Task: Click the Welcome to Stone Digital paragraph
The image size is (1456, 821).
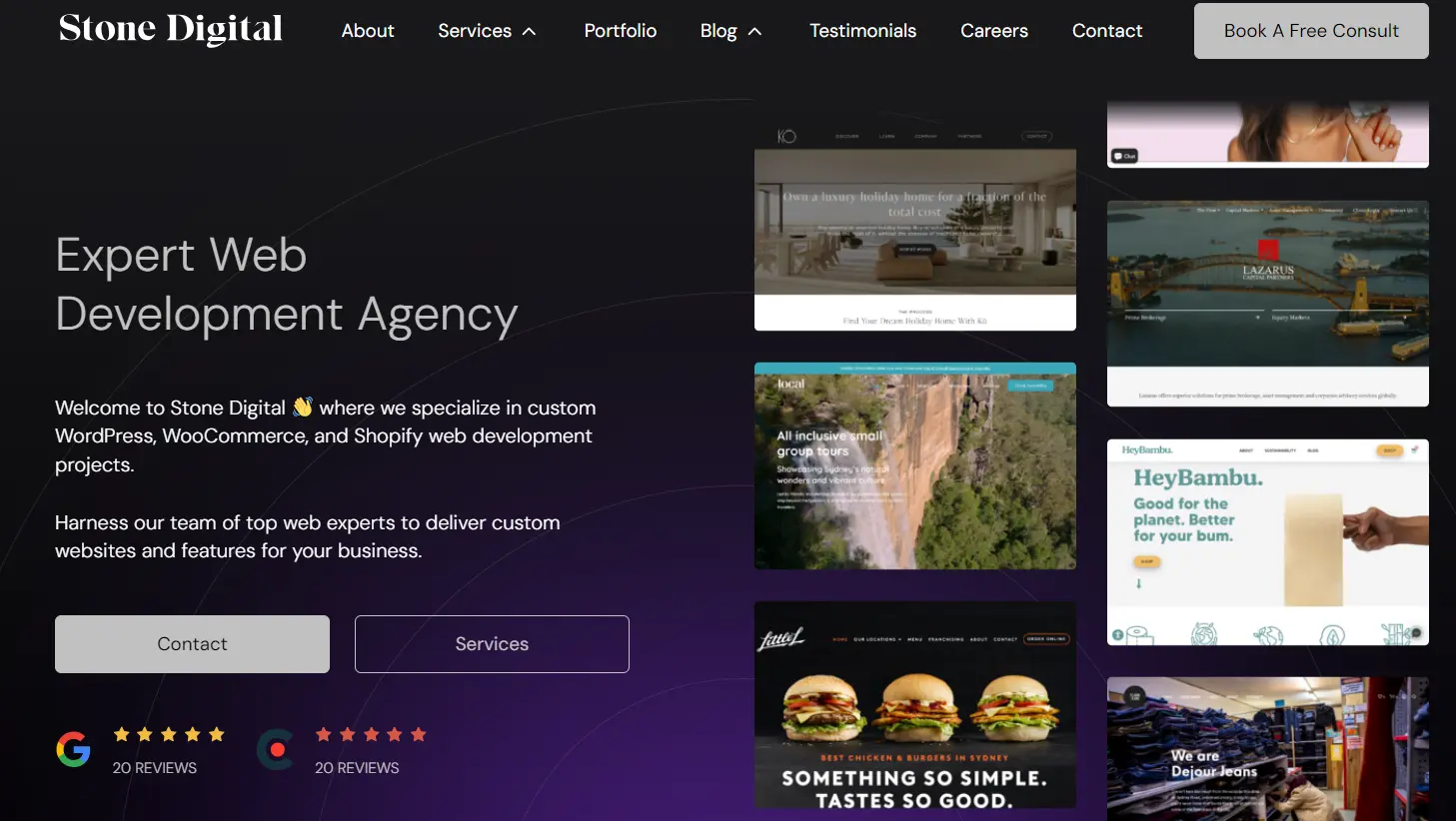Action: (x=326, y=436)
